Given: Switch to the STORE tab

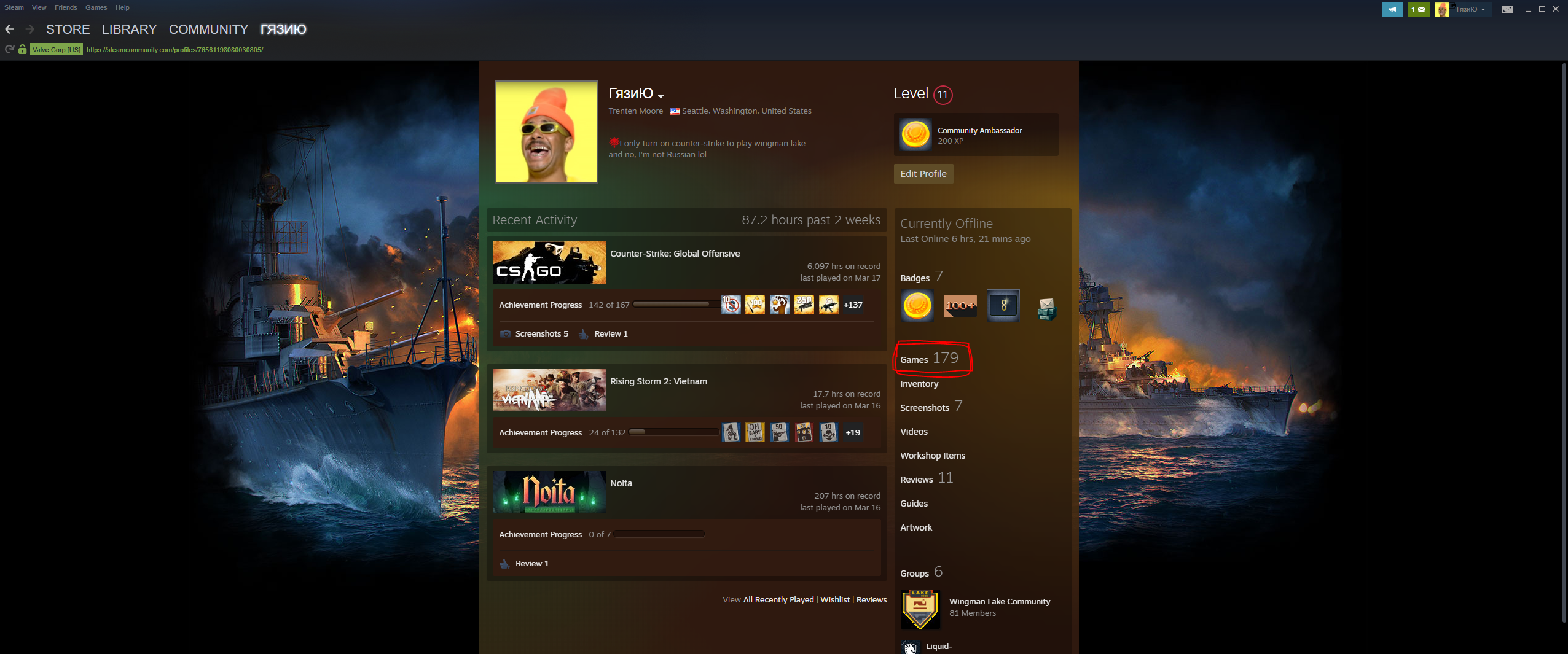Looking at the screenshot, I should (68, 29).
